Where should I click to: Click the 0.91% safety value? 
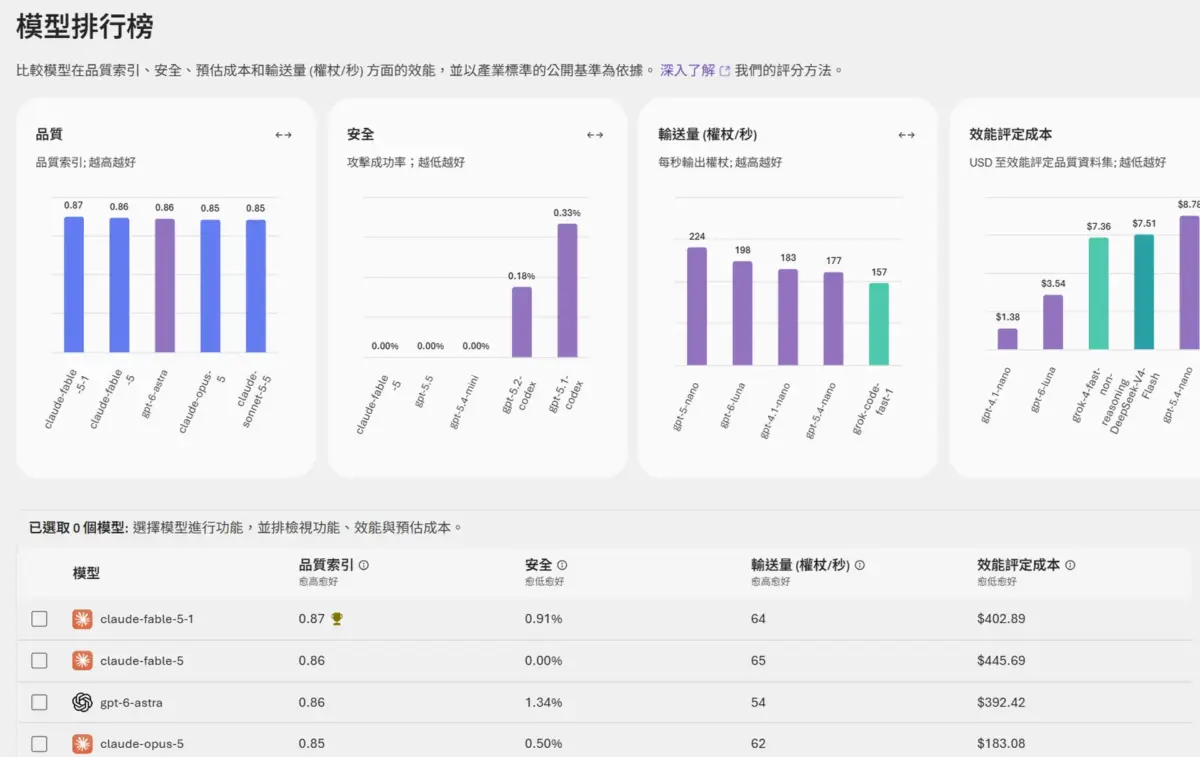[x=544, y=619]
